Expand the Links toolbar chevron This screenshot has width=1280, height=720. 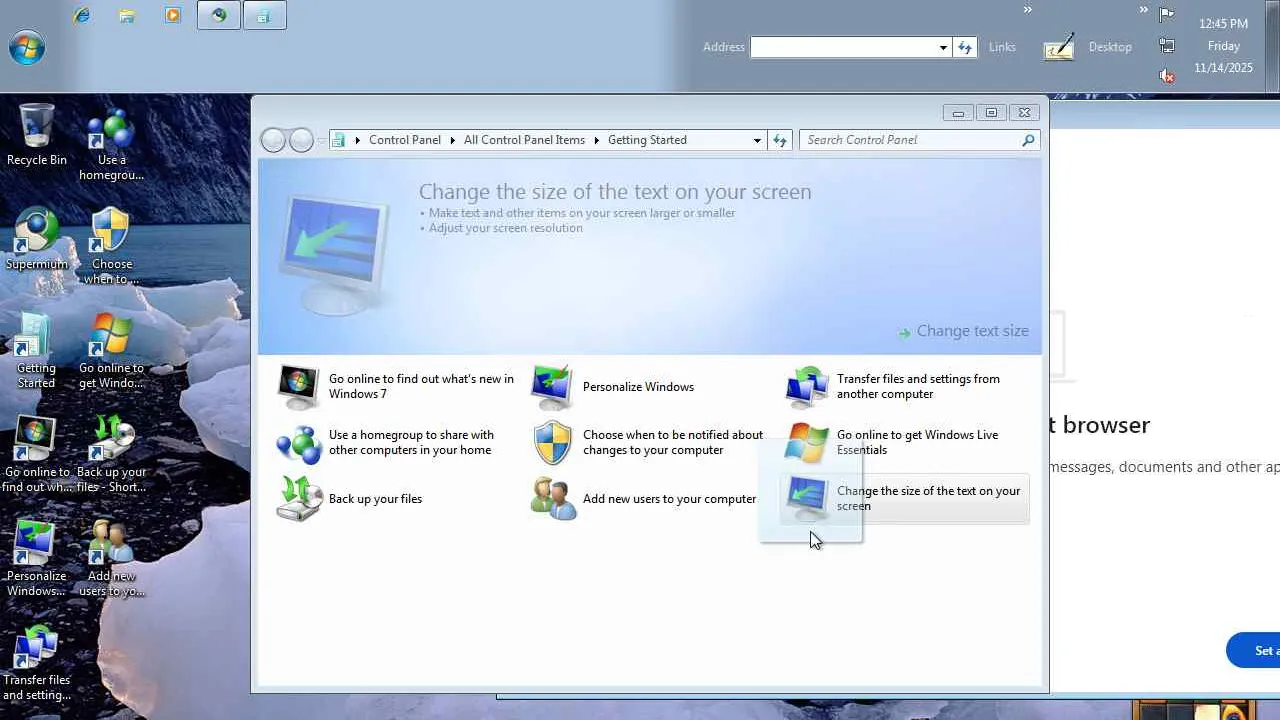click(1027, 10)
